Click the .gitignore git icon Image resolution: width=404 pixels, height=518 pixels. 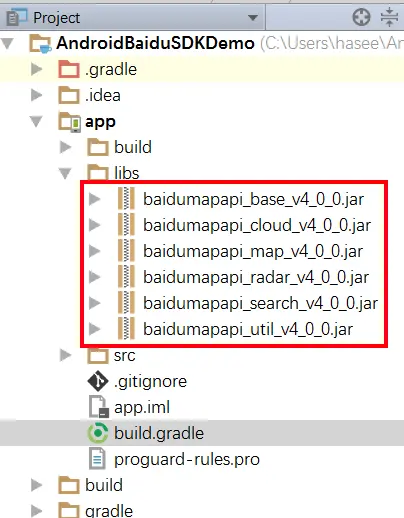click(x=98, y=381)
